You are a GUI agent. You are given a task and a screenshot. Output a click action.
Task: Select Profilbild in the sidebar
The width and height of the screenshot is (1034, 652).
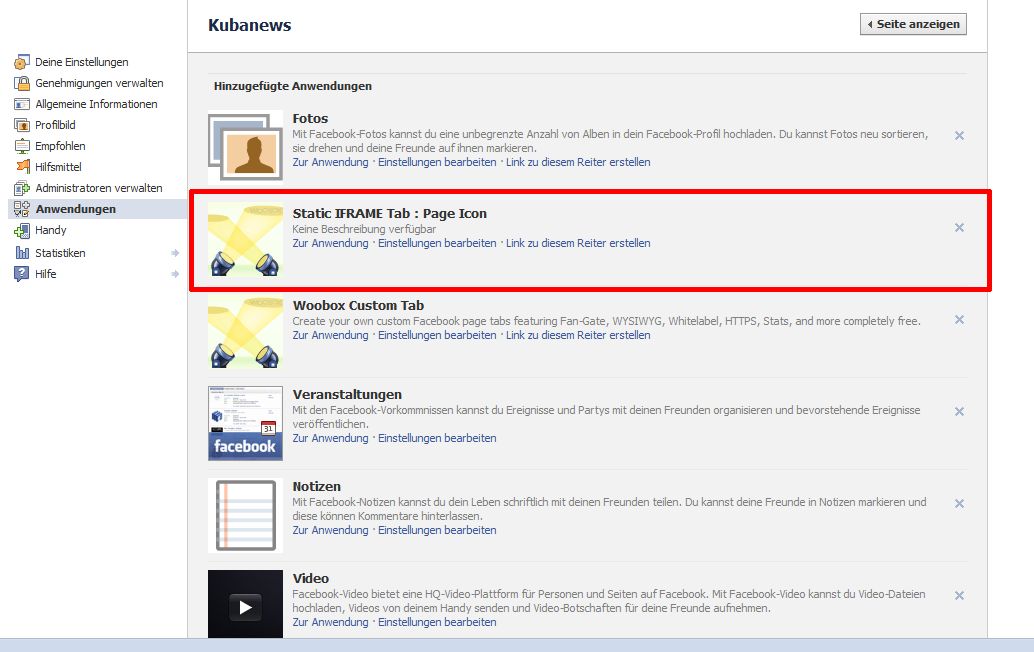click(55, 125)
